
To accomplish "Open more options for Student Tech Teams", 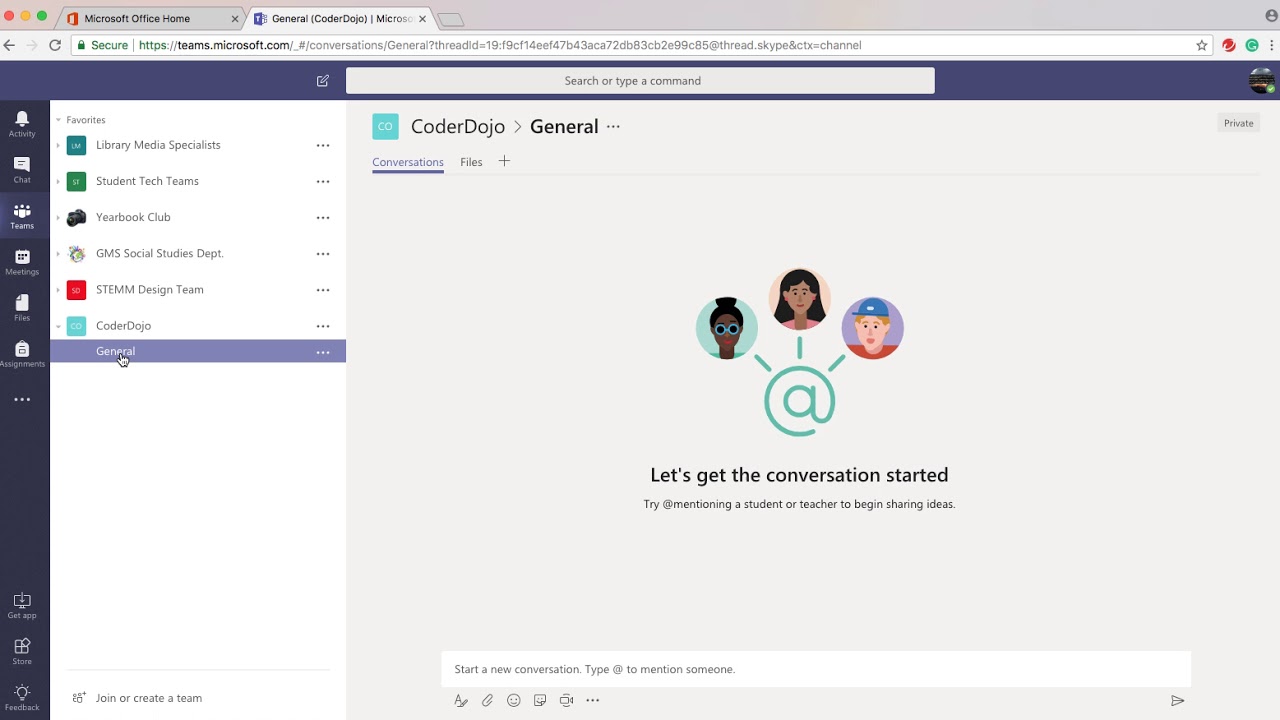I will 323,182.
